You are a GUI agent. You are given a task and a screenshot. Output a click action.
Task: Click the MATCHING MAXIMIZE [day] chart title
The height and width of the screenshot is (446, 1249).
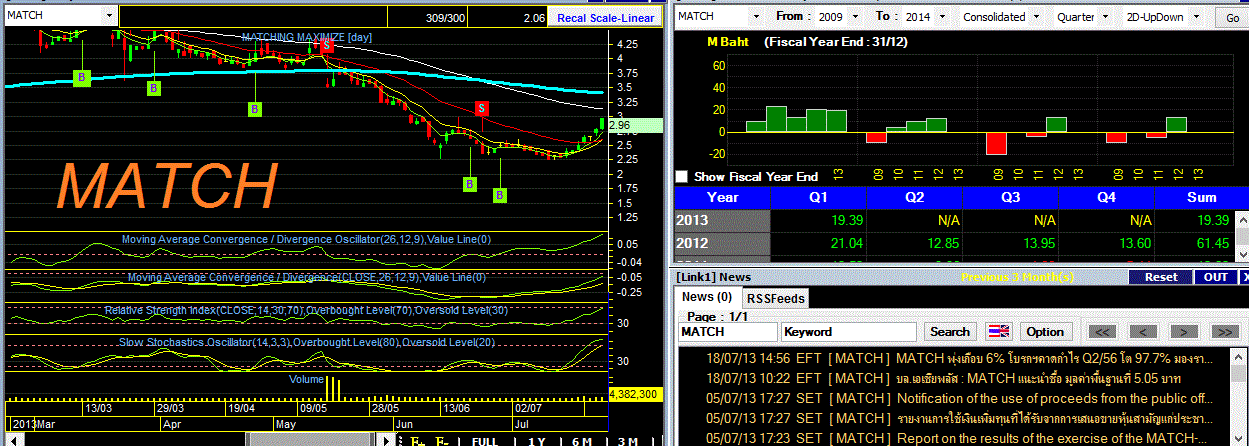coord(307,36)
